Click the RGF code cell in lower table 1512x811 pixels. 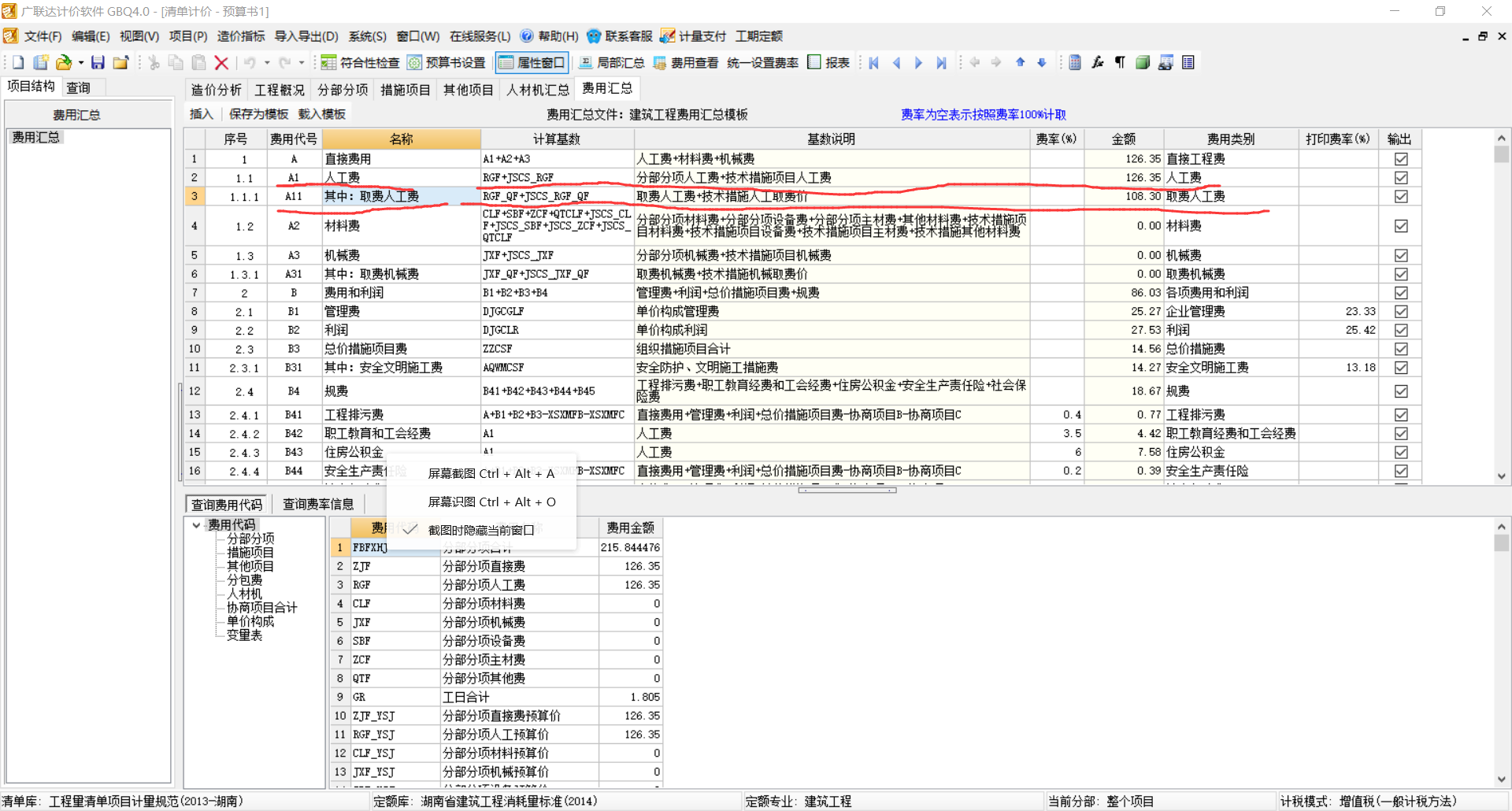click(395, 585)
